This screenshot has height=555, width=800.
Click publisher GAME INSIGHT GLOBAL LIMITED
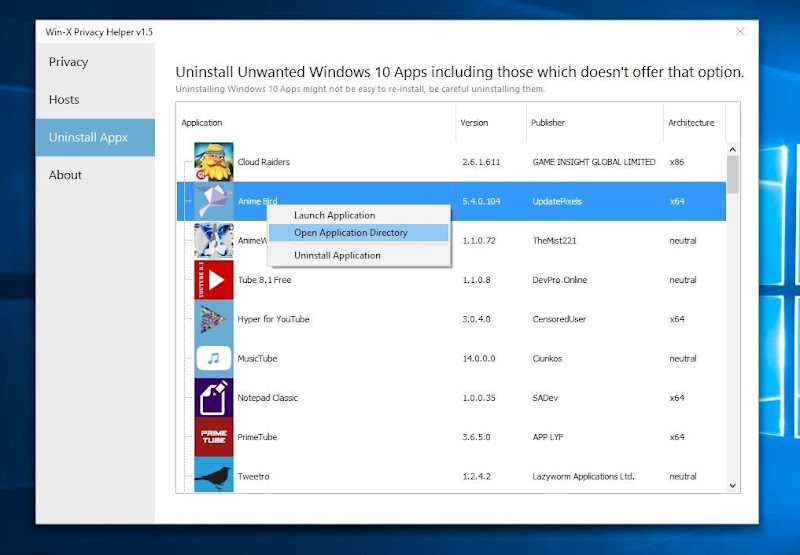point(594,162)
